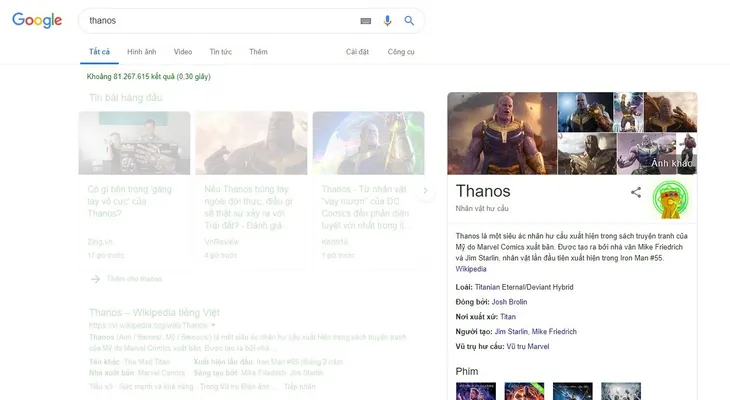Click thumbnail of Zing.vn gauntlet story
Screen dimensions: 730x400
pos(134,143)
